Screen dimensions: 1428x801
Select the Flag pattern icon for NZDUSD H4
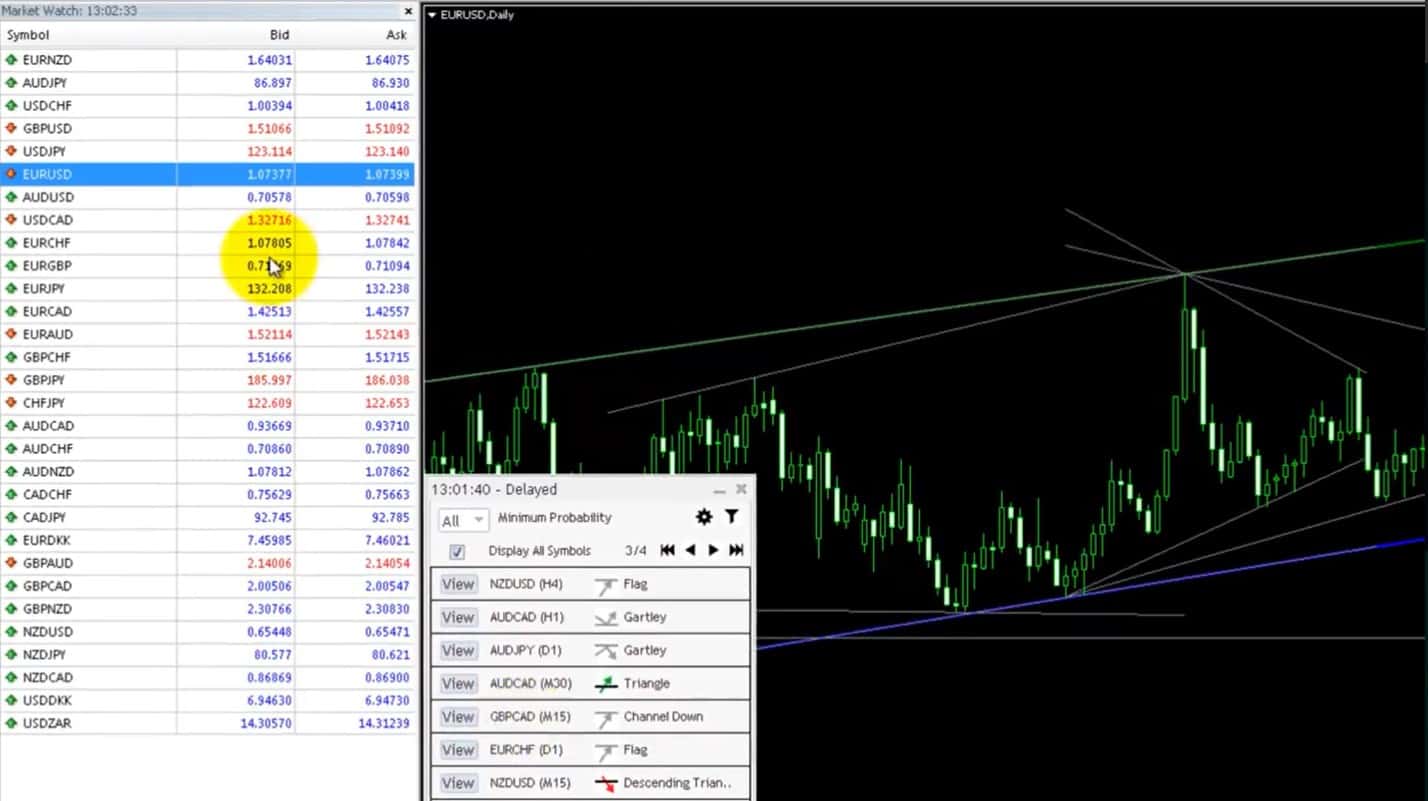[608, 584]
